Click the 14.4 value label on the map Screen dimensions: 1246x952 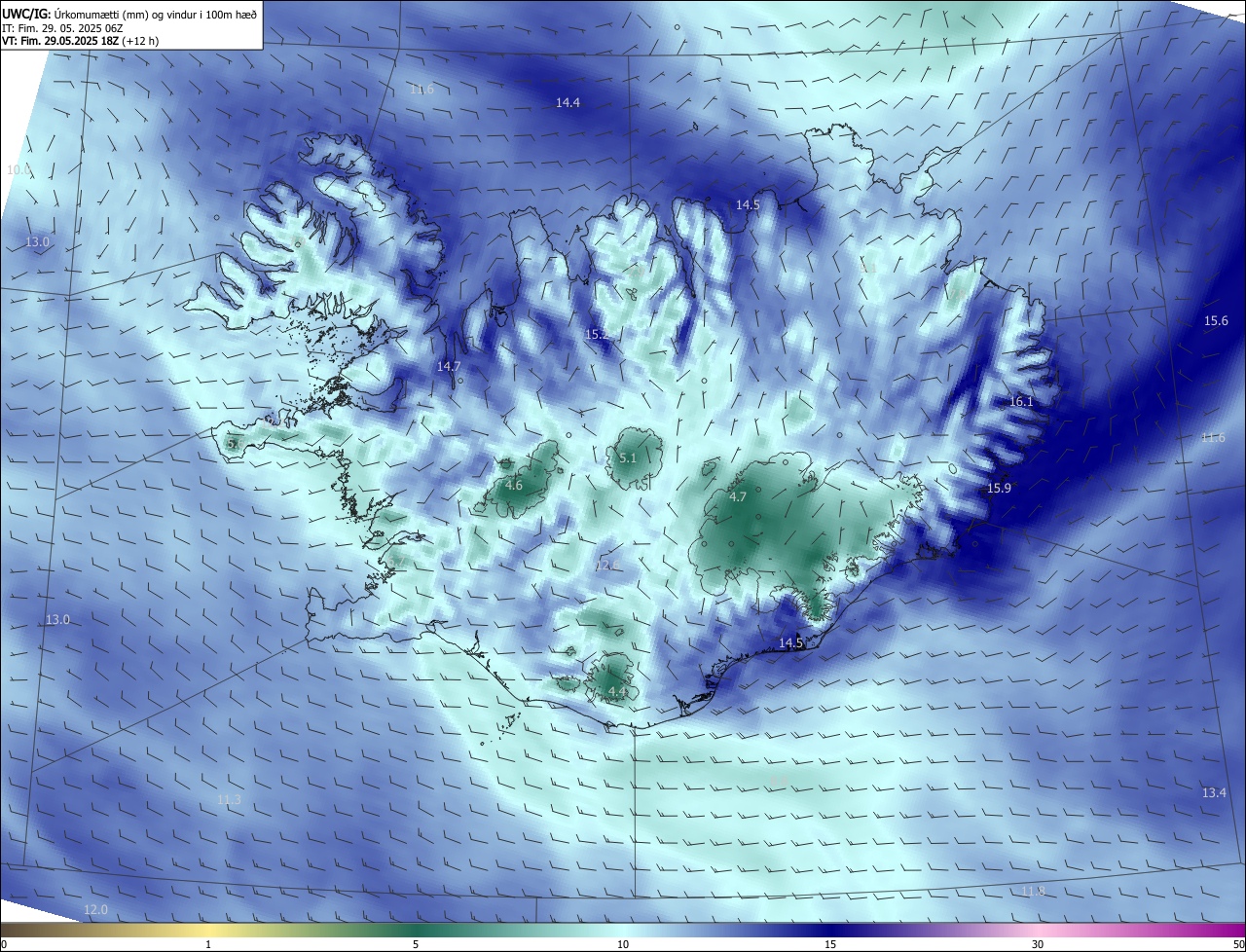(568, 103)
